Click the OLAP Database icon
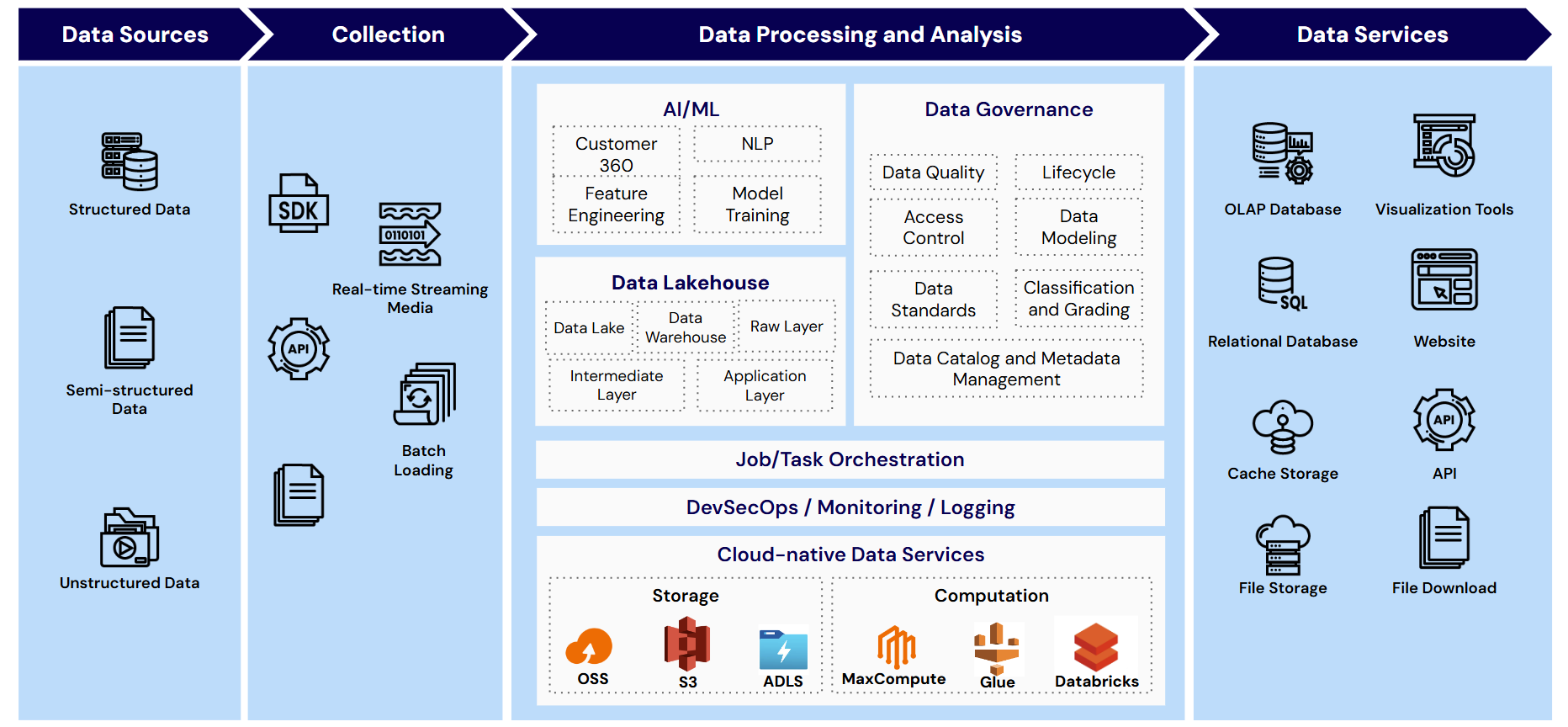 (1282, 153)
